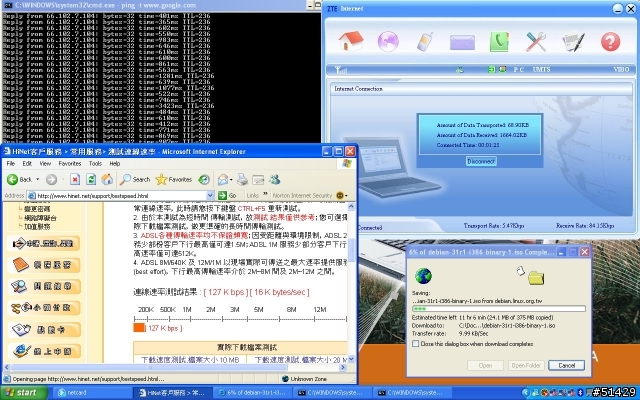Switch to the debian download taskbar button
The image size is (640, 400).
pos(252,393)
